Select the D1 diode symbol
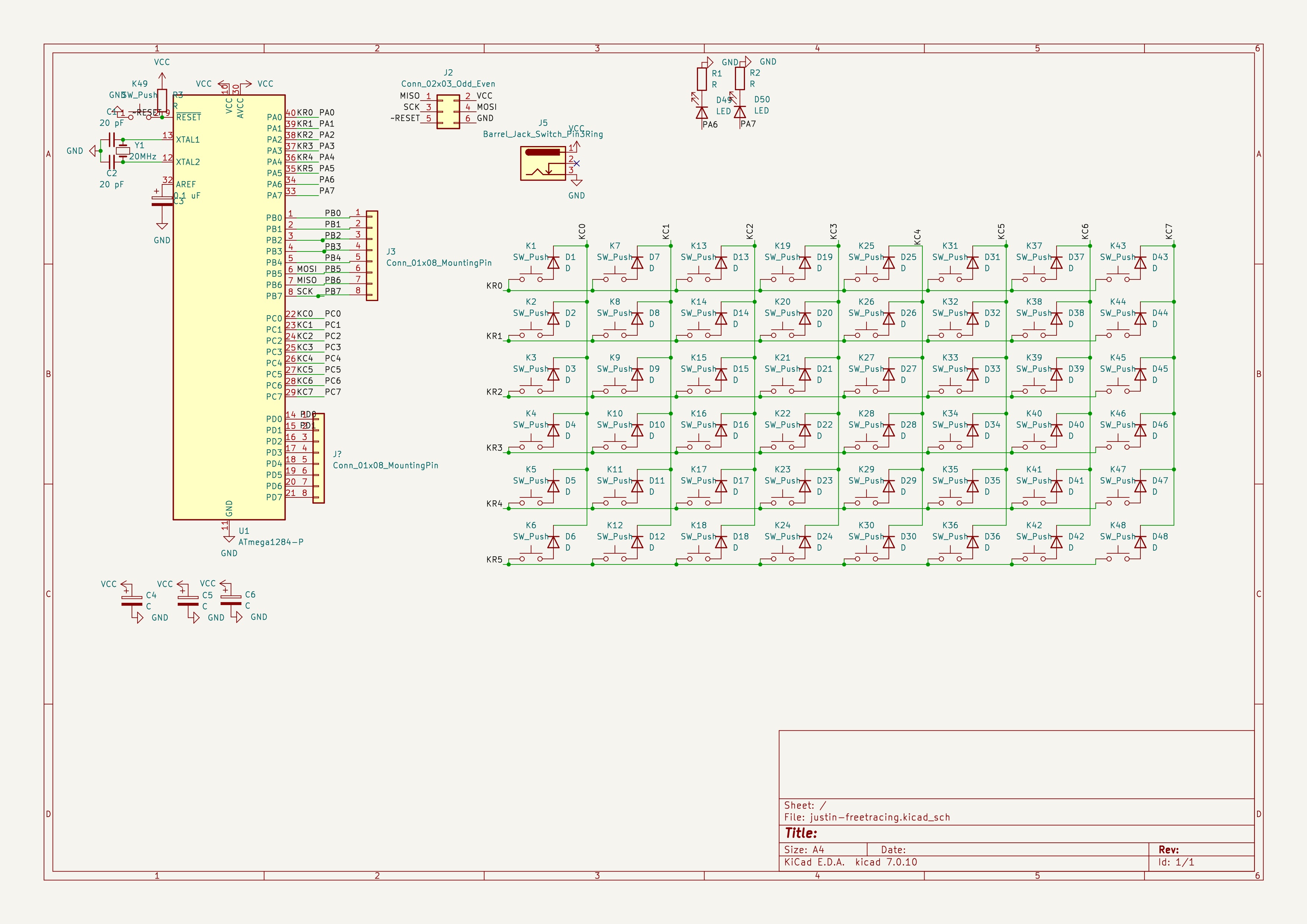This screenshot has width=1307, height=924. [553, 262]
